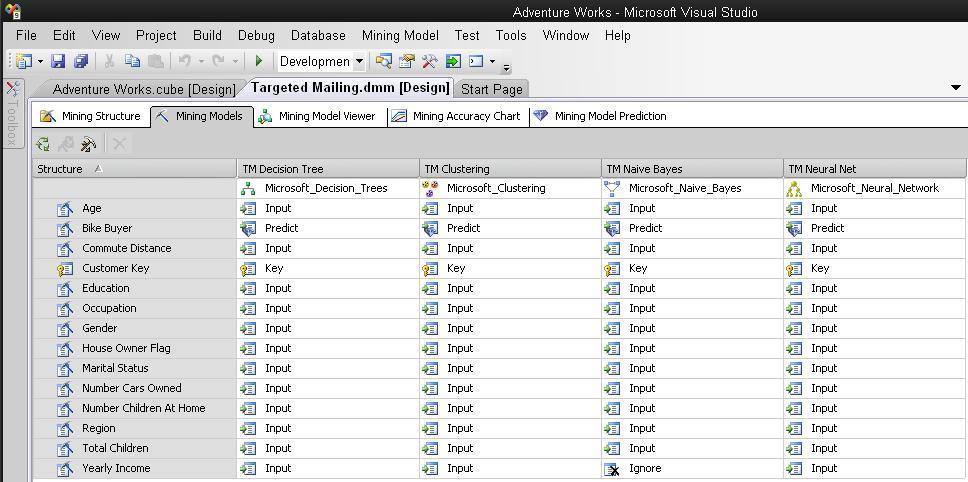
Task: Click the Age structure column icon
Action: point(65,209)
